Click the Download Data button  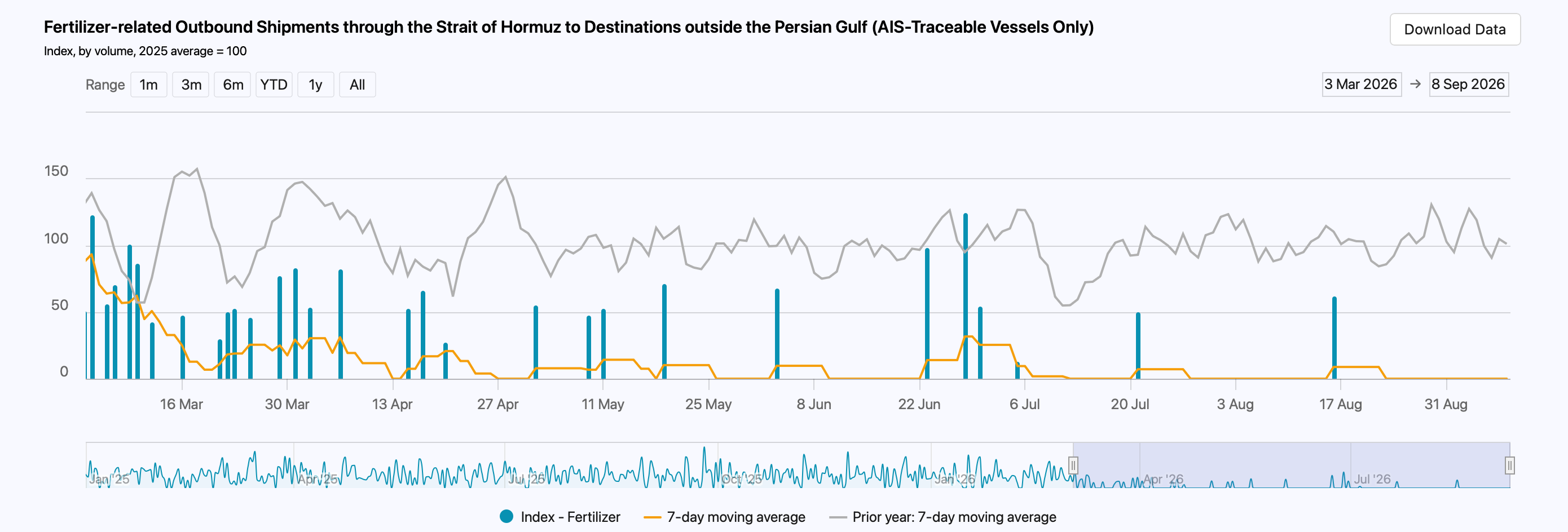click(1455, 29)
